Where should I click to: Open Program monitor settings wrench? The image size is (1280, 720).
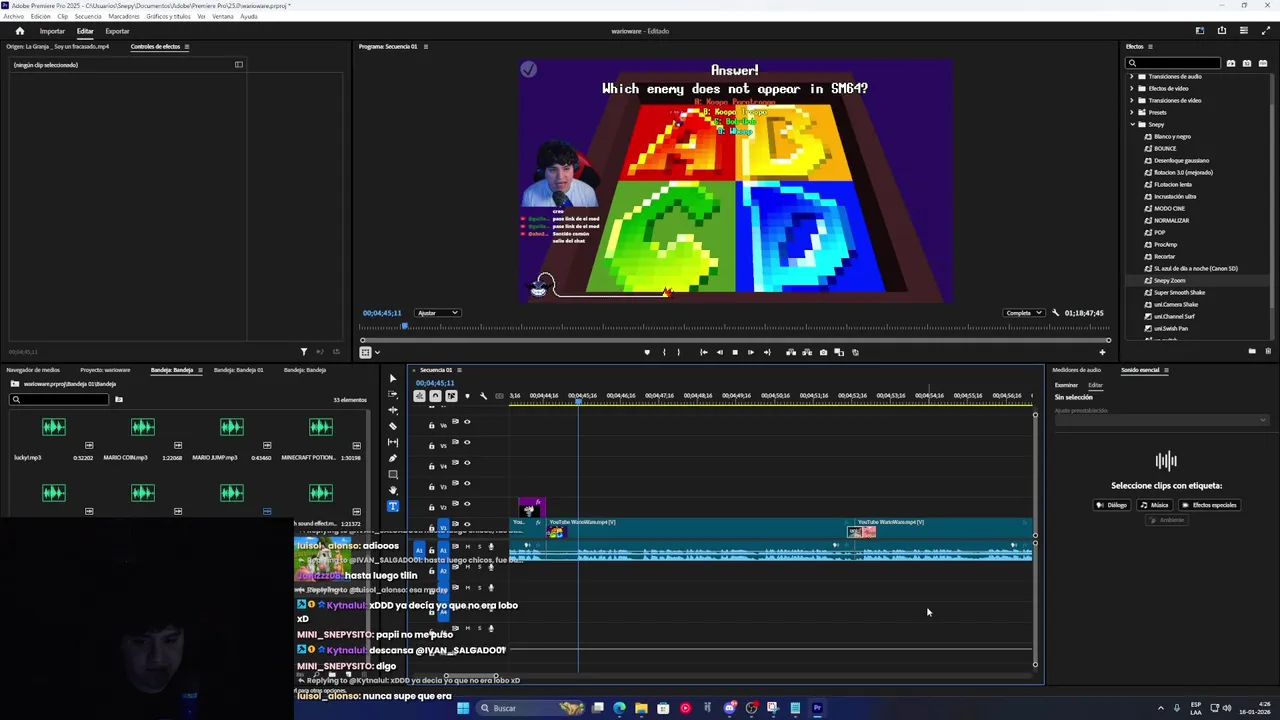[x=1055, y=313]
